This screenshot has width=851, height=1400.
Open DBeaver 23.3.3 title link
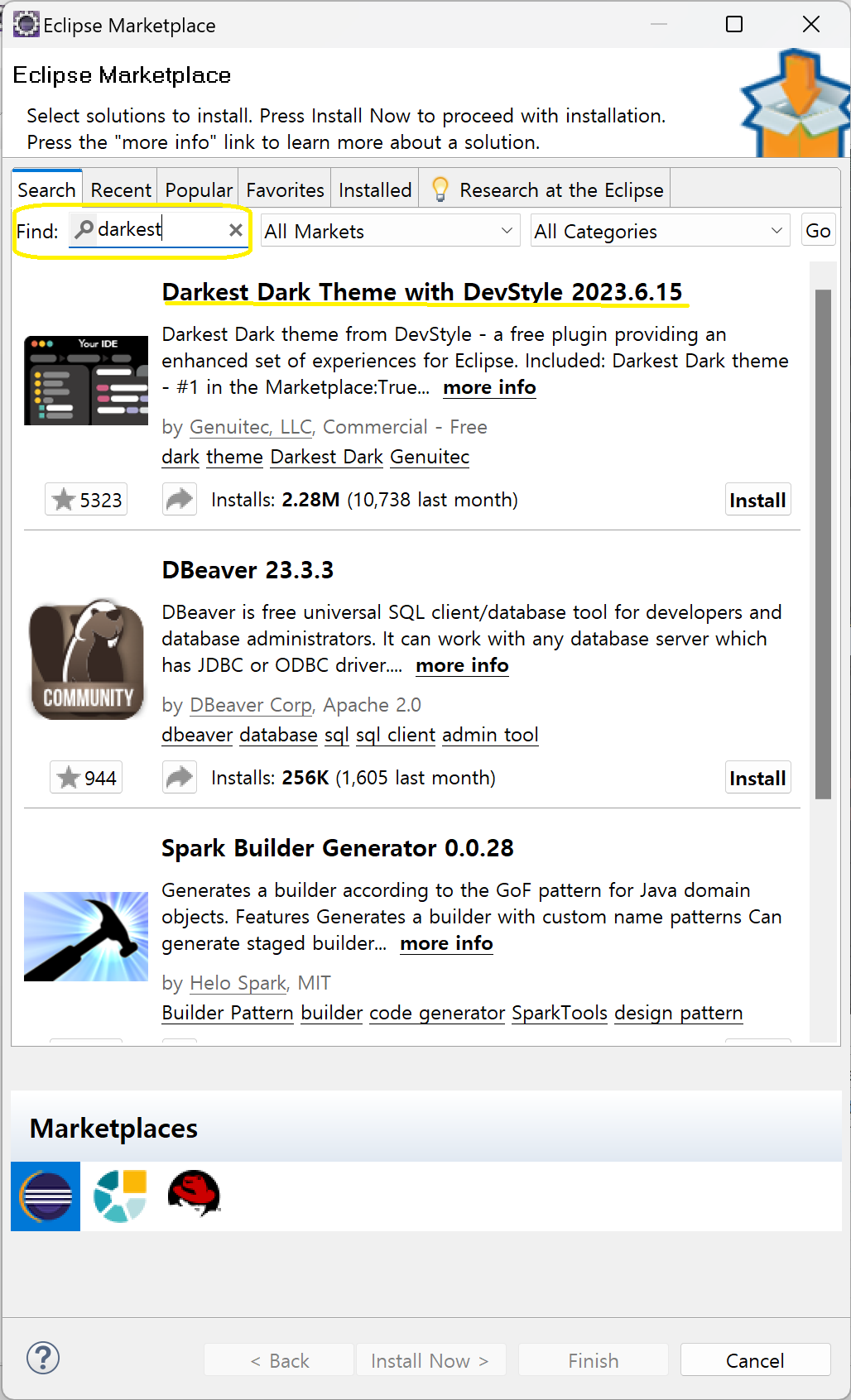coord(248,570)
